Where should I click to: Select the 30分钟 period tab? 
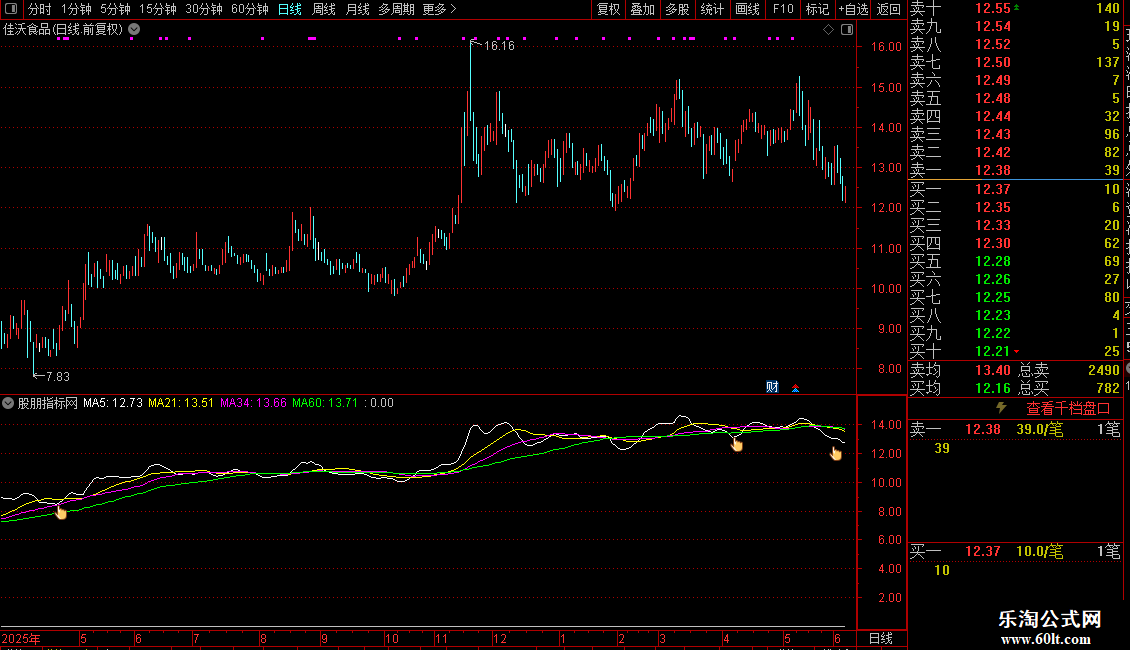click(203, 9)
